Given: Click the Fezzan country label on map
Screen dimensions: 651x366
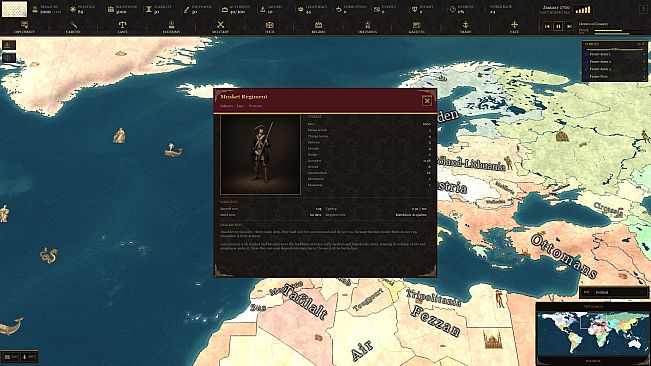Looking at the screenshot, I should 436,321.
